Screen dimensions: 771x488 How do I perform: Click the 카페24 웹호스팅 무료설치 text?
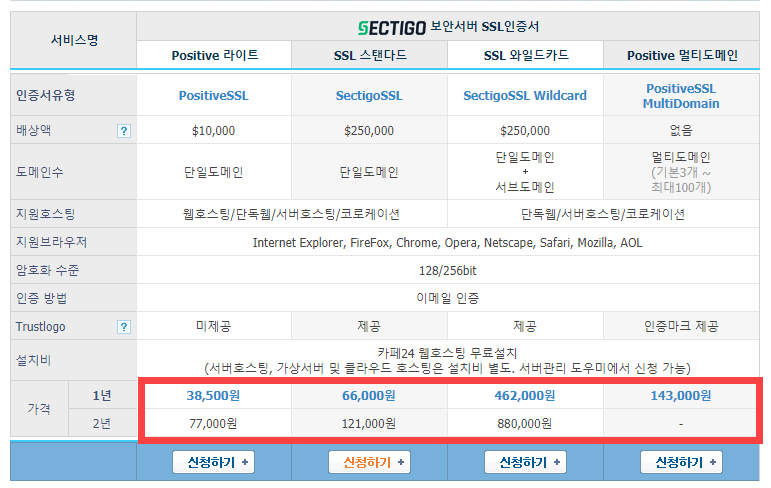pos(447,353)
